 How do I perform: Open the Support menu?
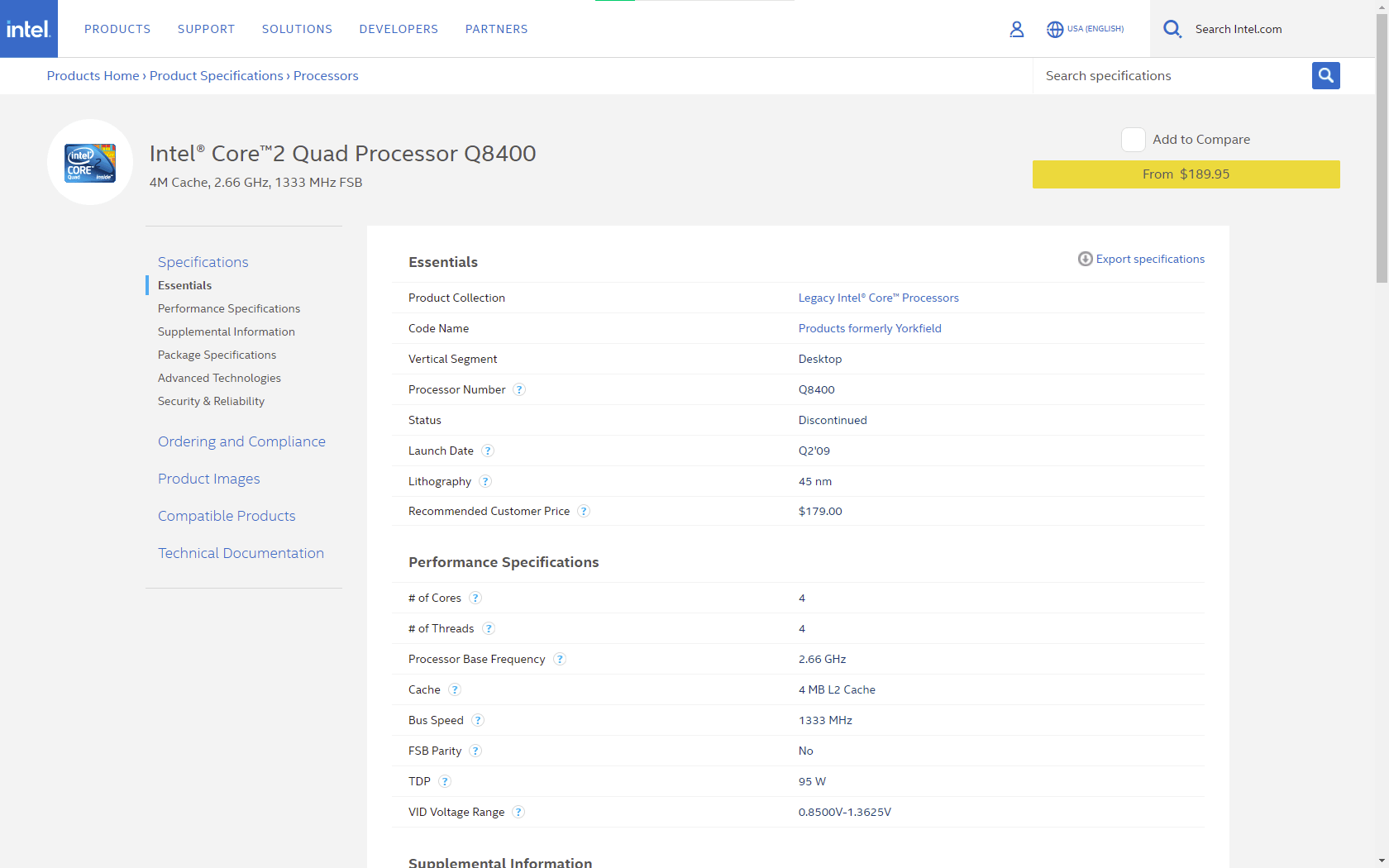(207, 29)
